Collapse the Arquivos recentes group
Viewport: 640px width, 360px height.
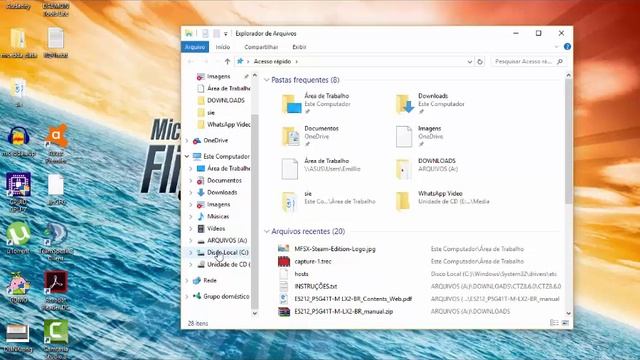coord(267,231)
